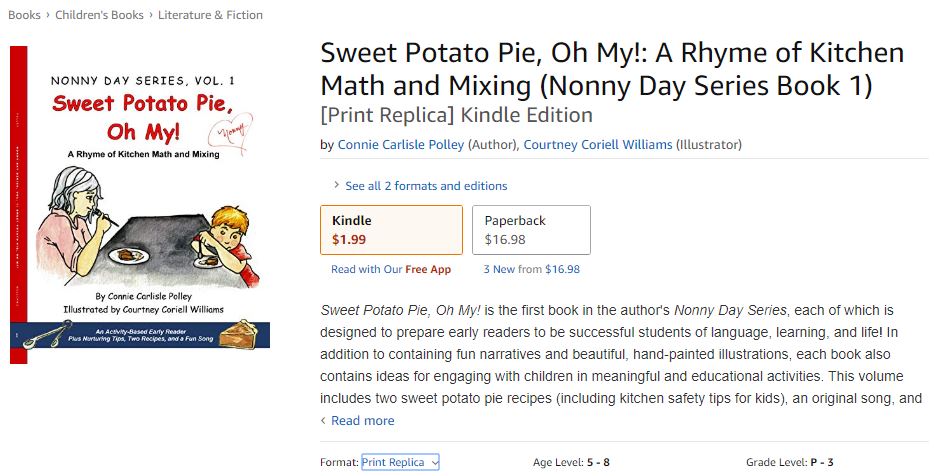Open the 3 New from $16.98 offers
The height and width of the screenshot is (476, 939).
[x=531, y=269]
